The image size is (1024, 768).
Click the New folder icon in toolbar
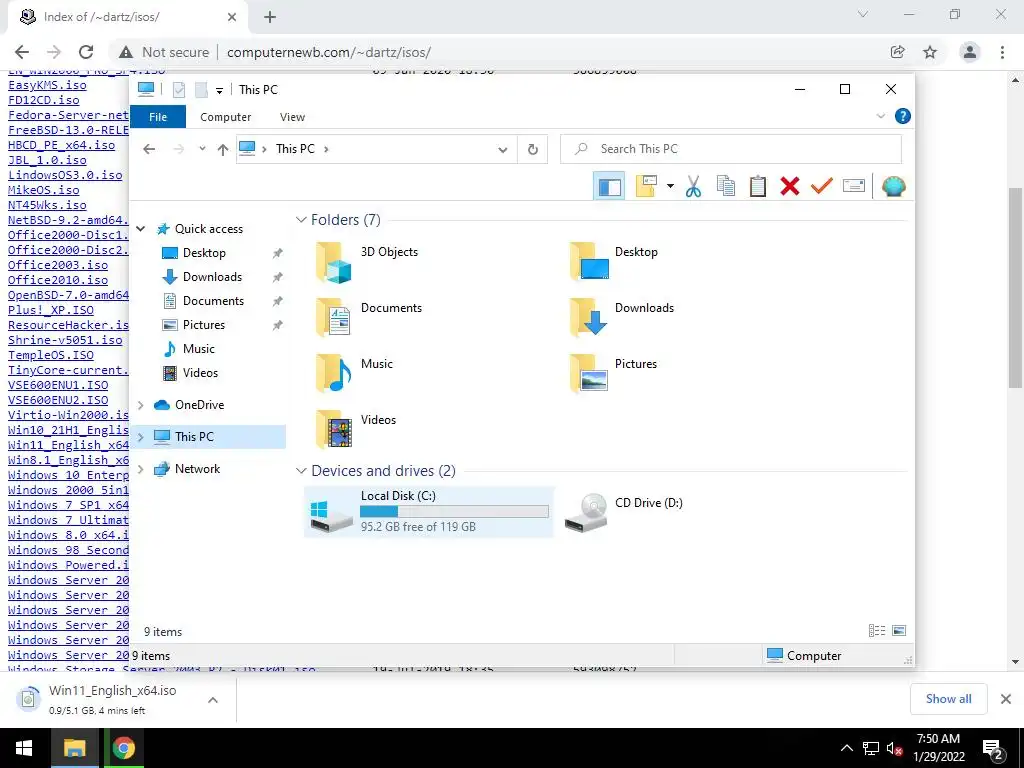646,187
